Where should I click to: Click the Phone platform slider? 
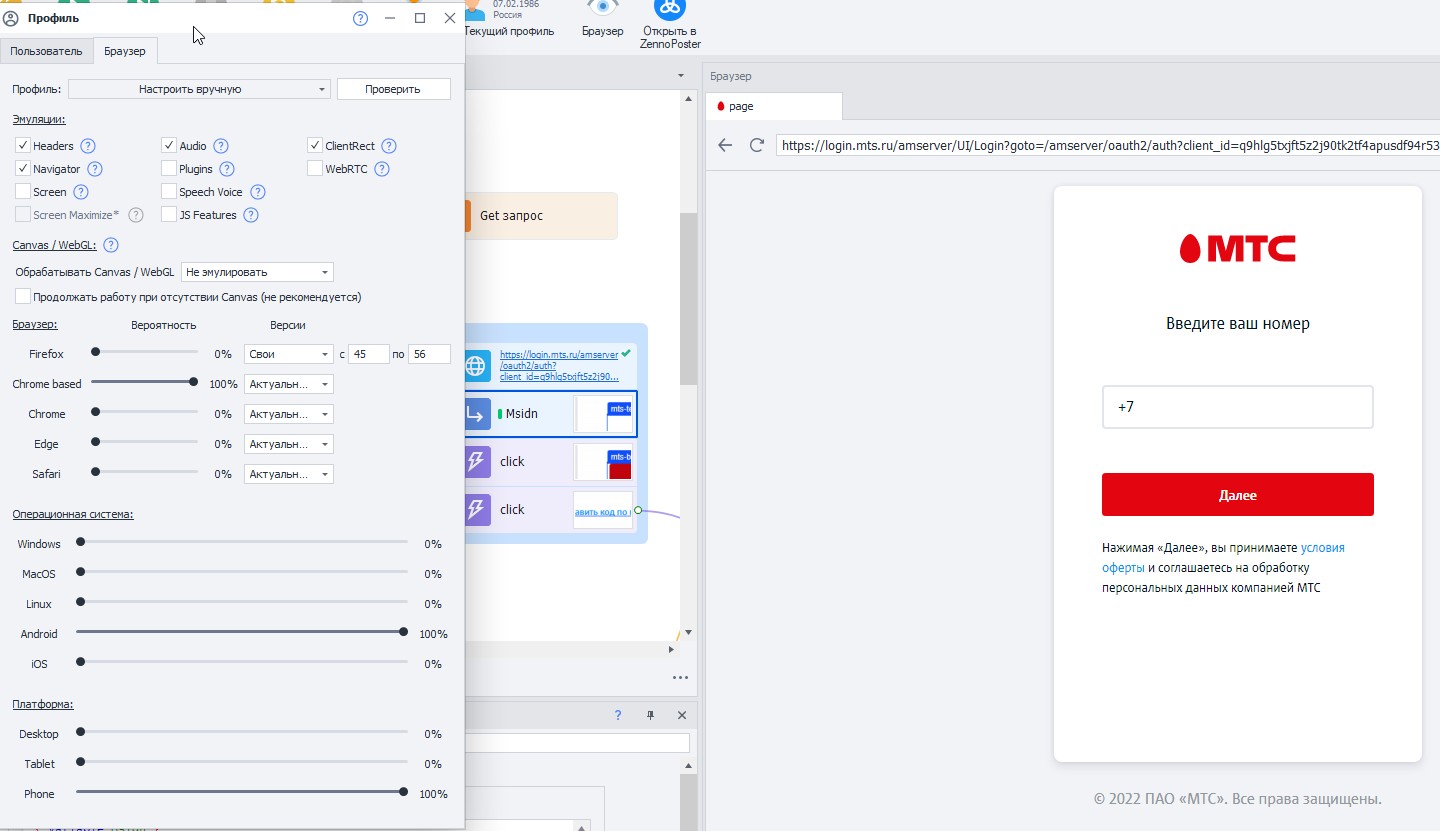point(241,793)
